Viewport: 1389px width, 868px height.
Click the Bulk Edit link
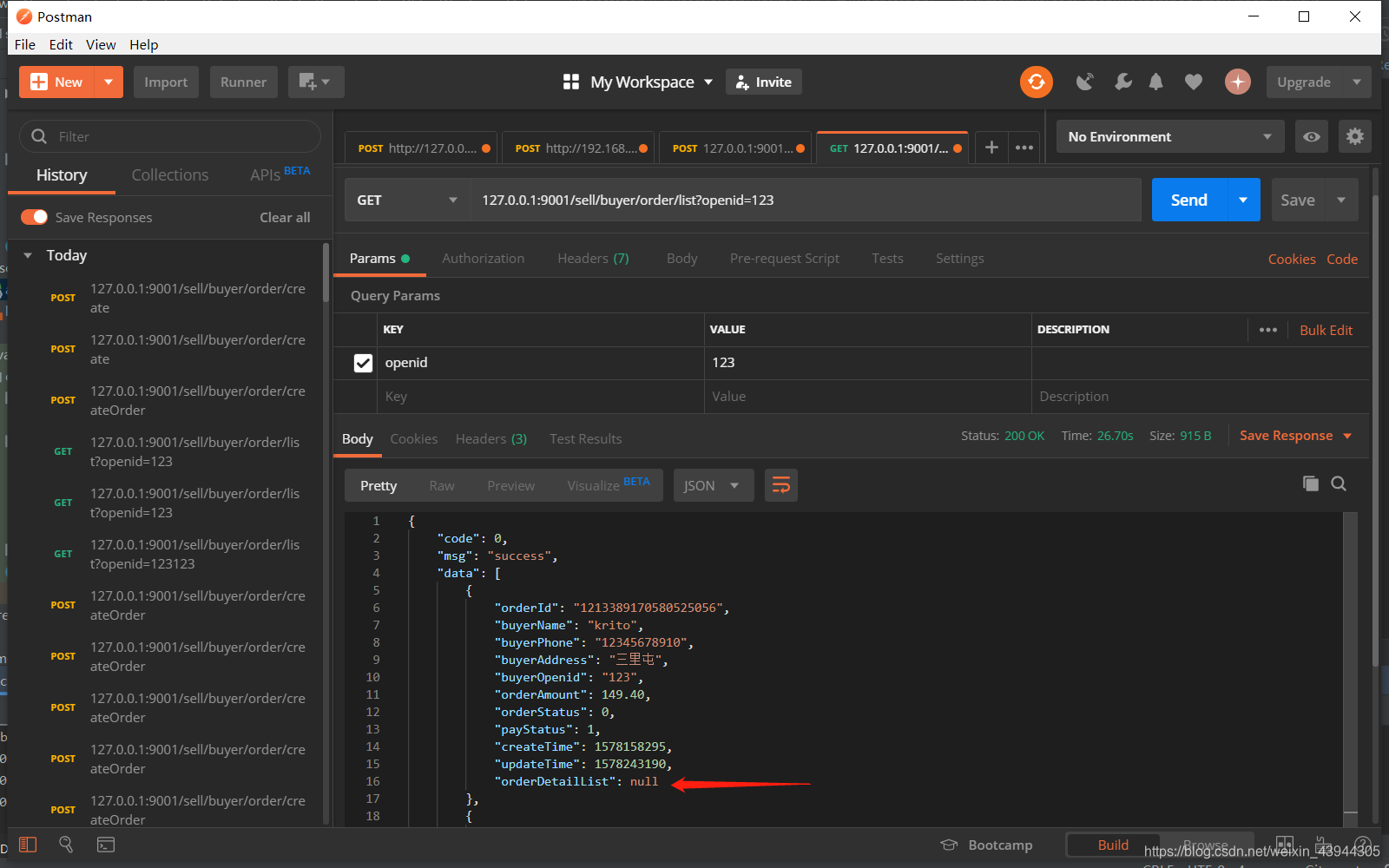[x=1326, y=330]
